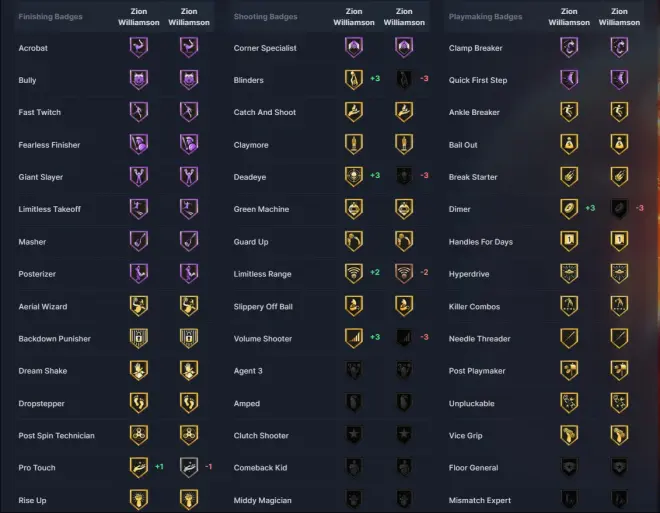The width and height of the screenshot is (660, 513).
Task: Select Limitless Range badge icon with -2
Action: pos(403,273)
